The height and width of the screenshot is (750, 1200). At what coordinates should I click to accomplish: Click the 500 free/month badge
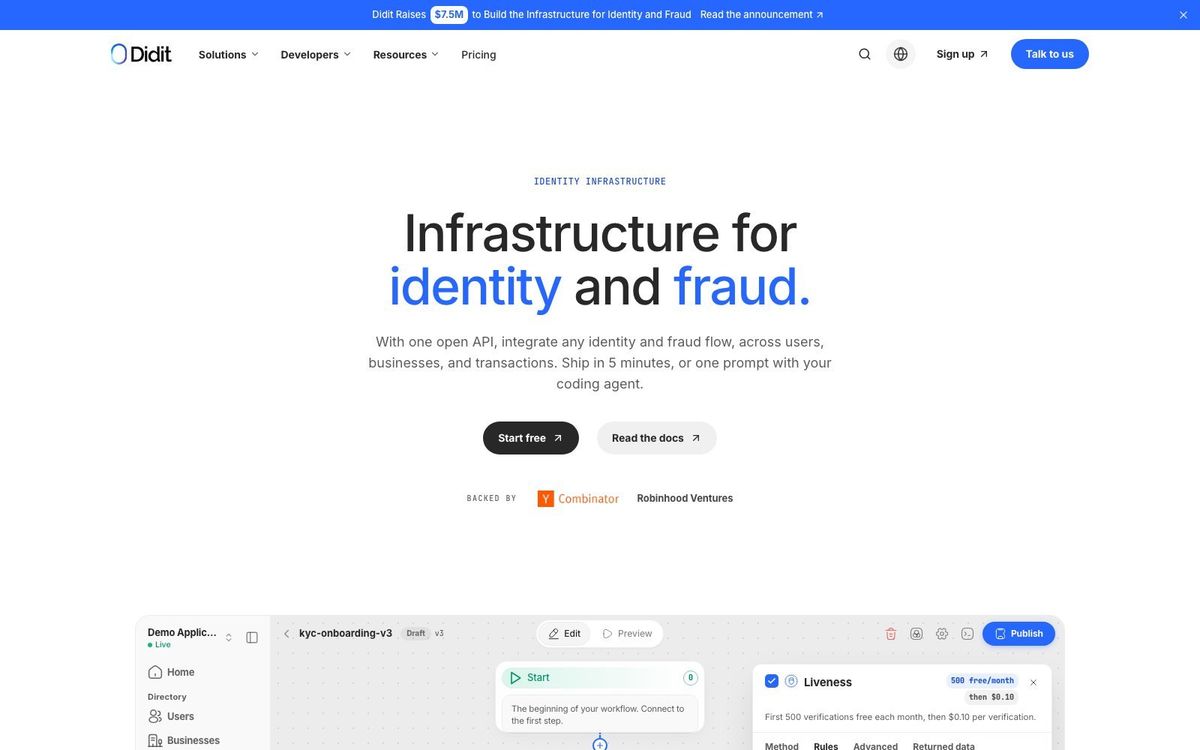coord(982,680)
